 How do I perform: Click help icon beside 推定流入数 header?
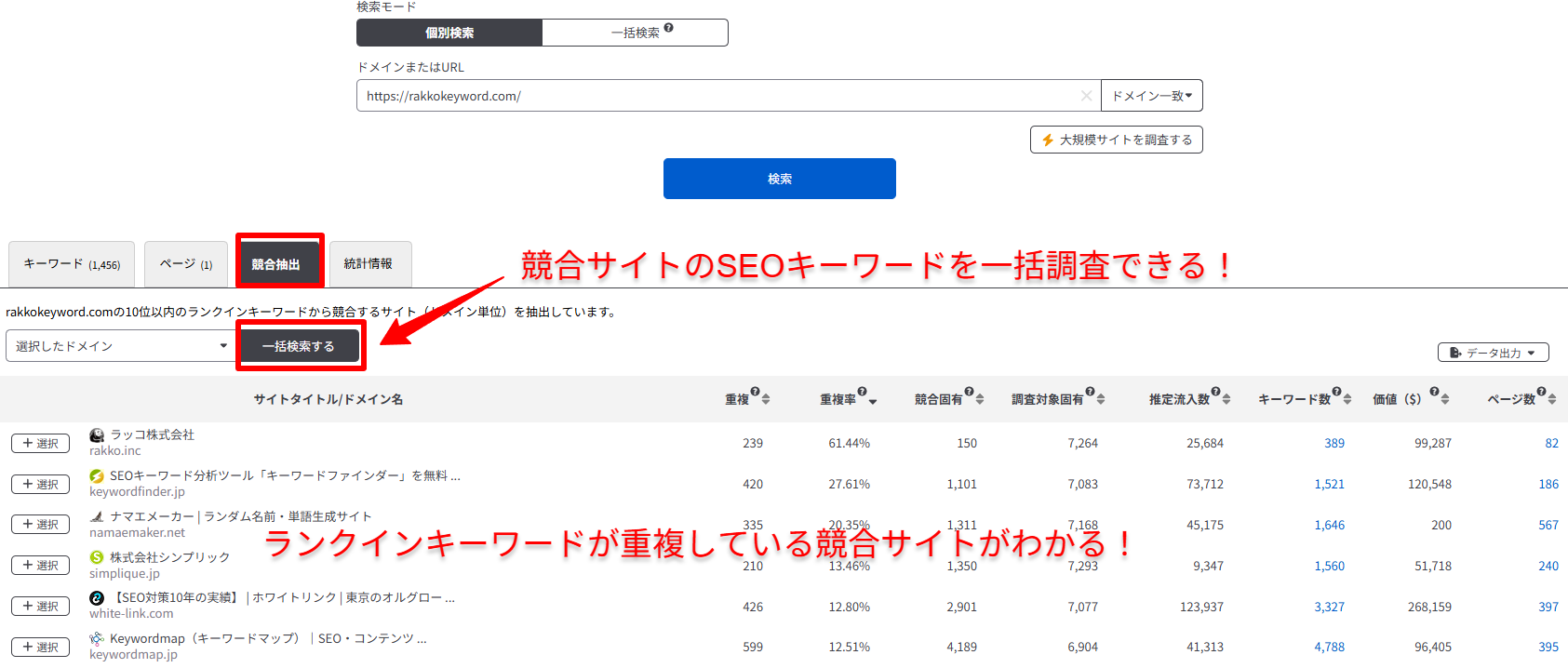(1215, 392)
